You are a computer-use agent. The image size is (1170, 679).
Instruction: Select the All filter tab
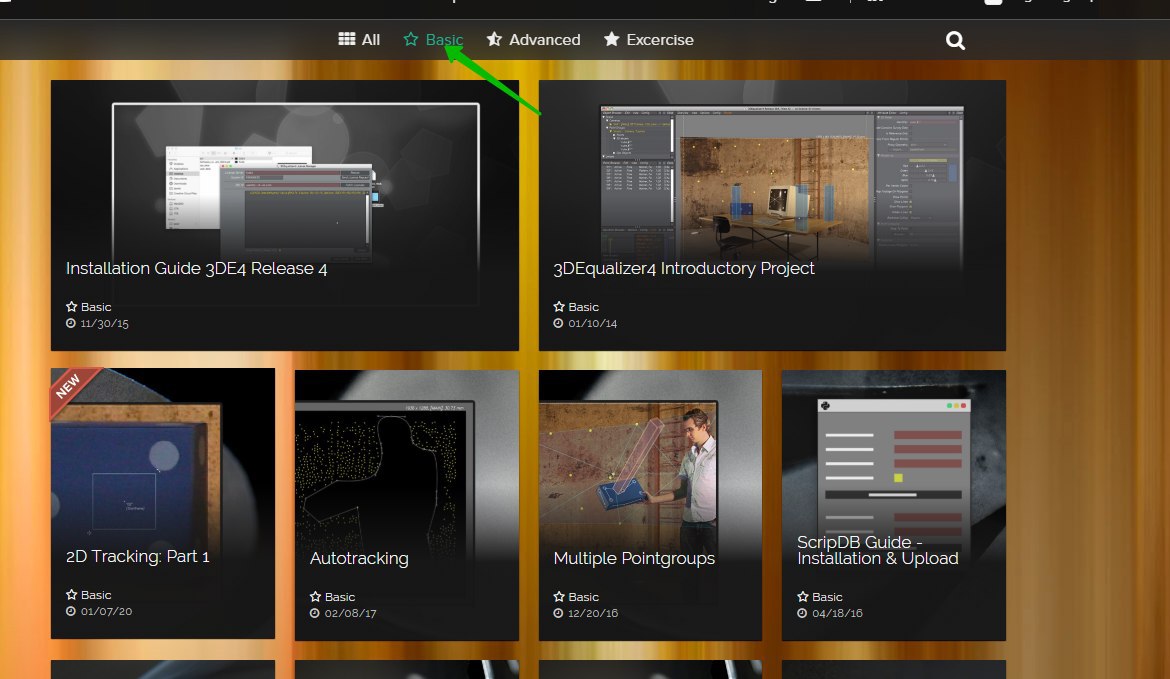pyautogui.click(x=359, y=40)
